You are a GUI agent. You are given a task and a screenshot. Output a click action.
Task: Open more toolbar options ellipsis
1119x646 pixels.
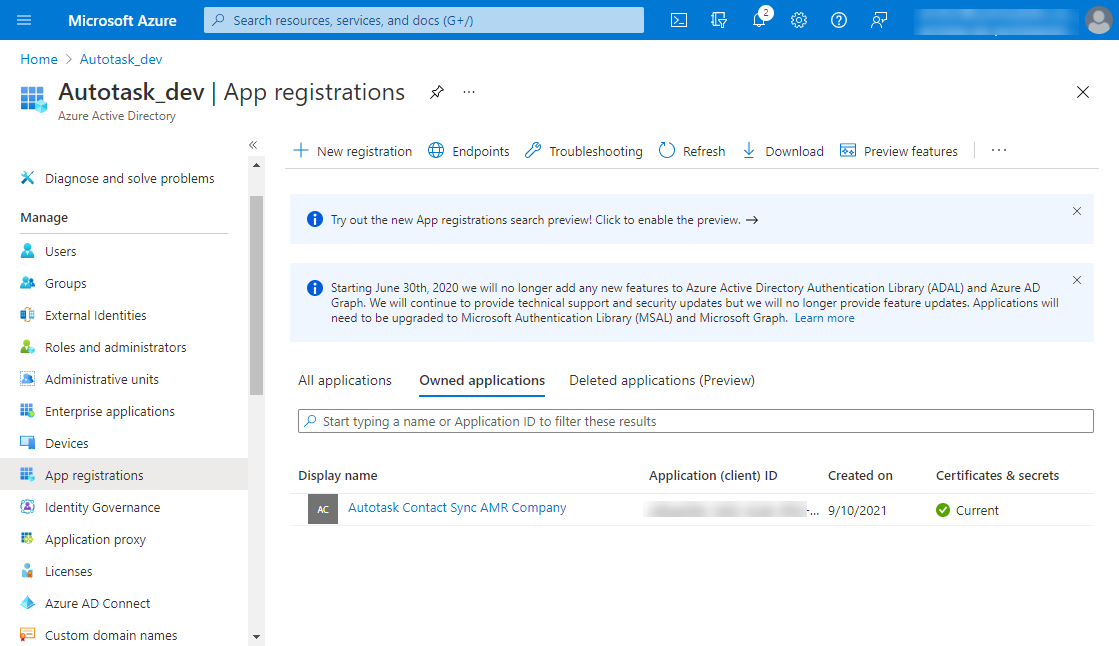[x=998, y=151]
